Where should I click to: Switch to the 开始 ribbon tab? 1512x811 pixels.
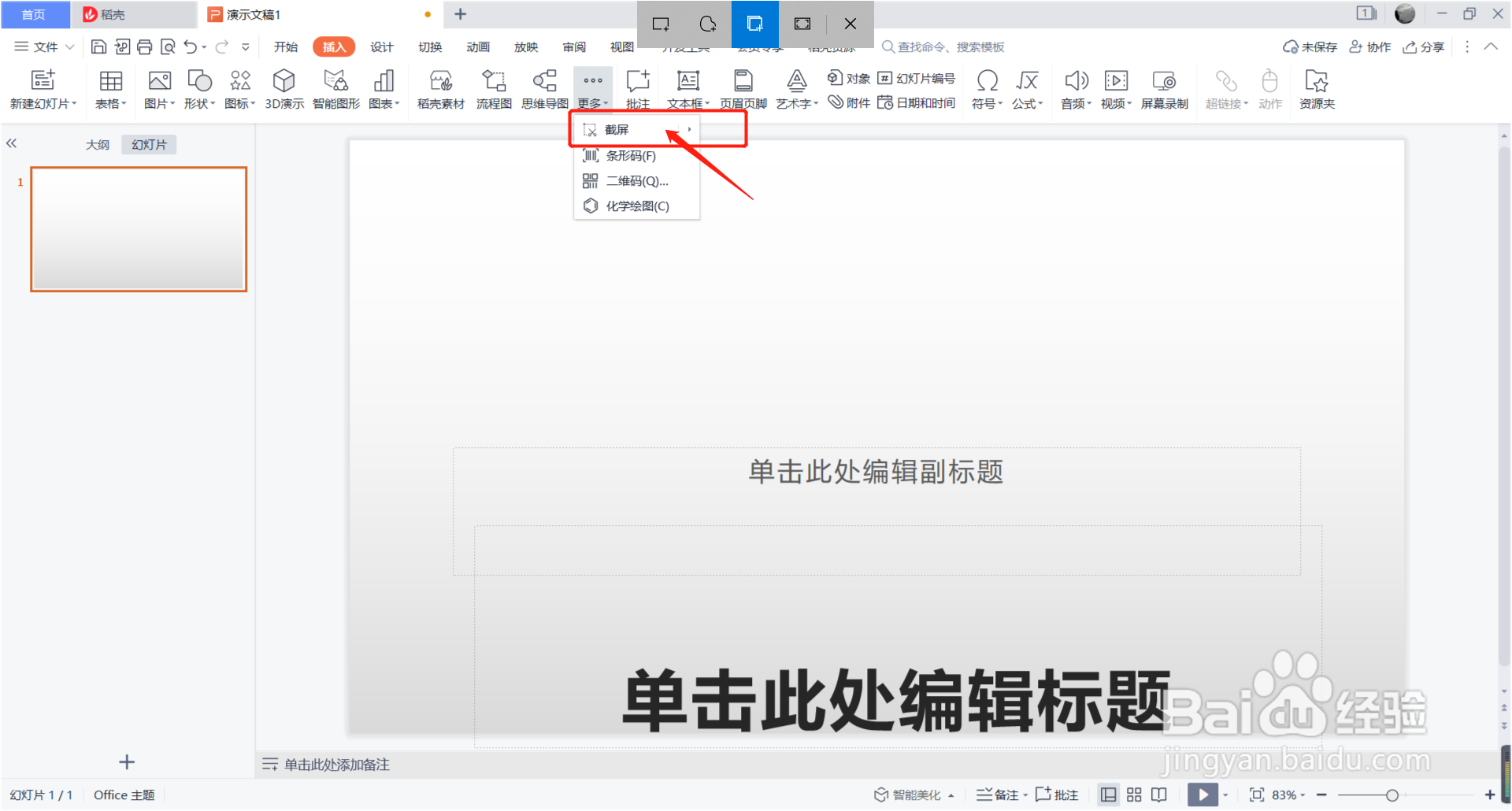tap(286, 46)
